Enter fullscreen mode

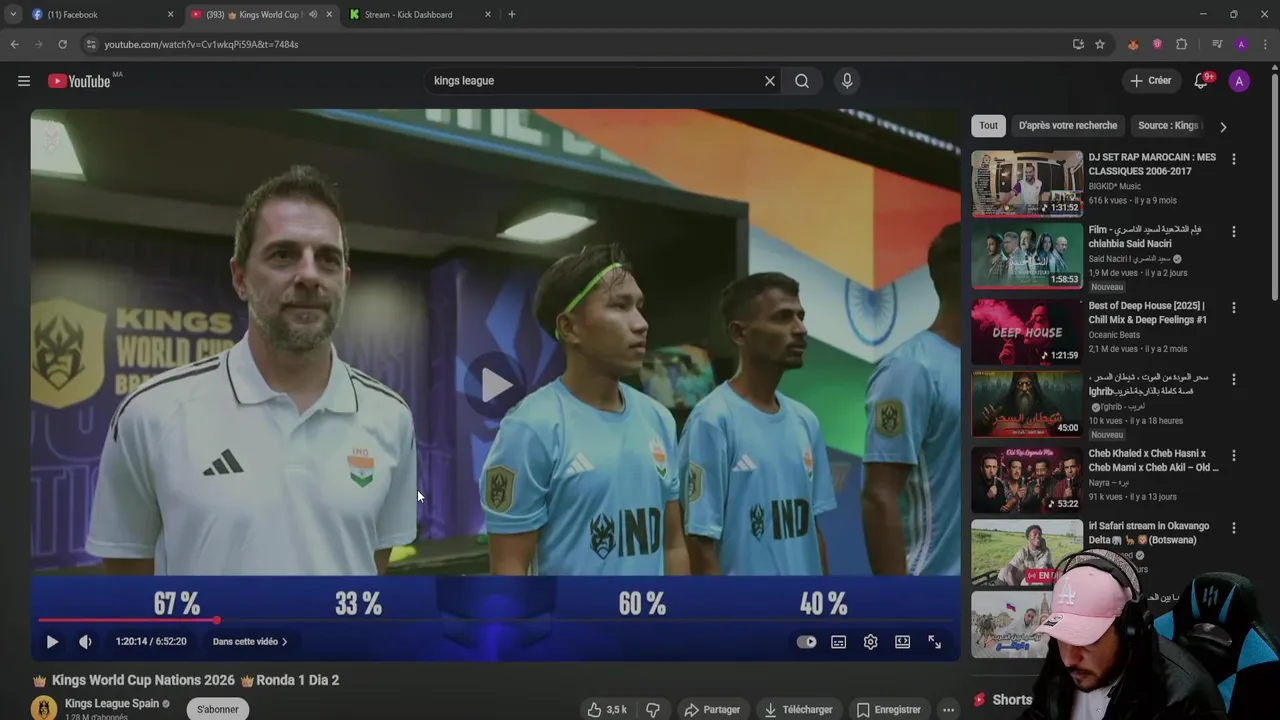click(x=934, y=642)
